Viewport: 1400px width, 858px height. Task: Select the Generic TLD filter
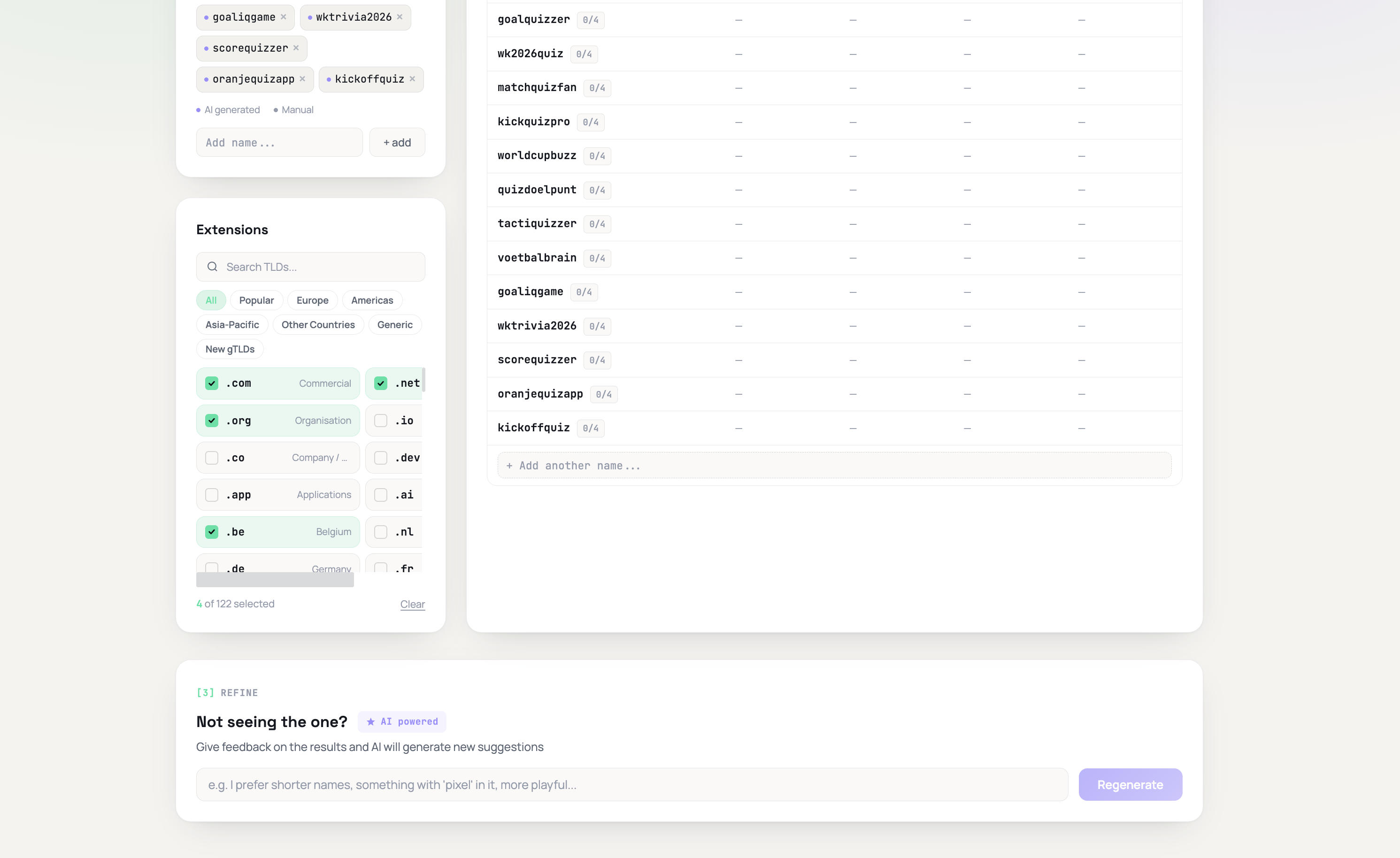[395, 325]
